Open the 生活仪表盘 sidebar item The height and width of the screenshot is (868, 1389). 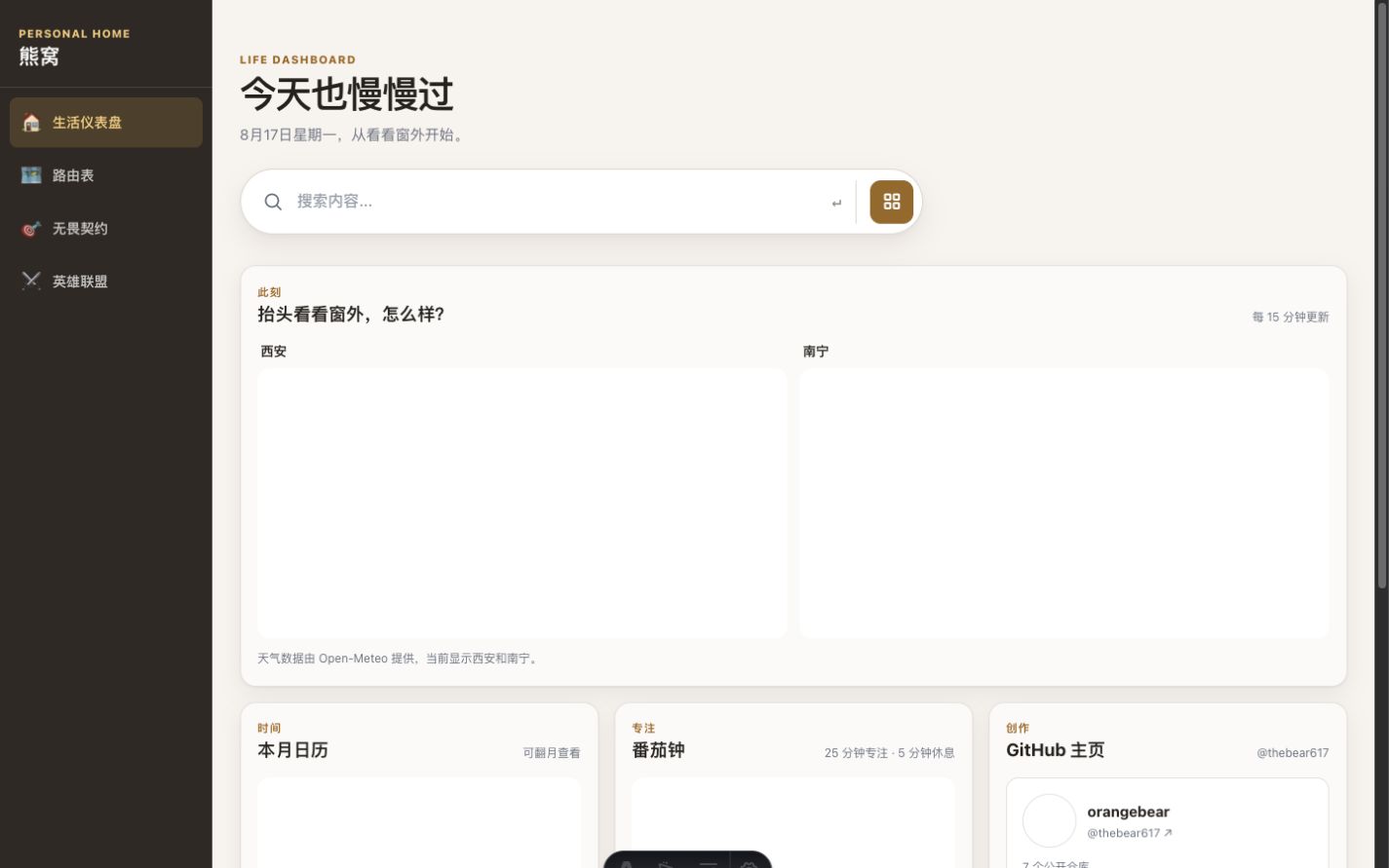coord(106,122)
